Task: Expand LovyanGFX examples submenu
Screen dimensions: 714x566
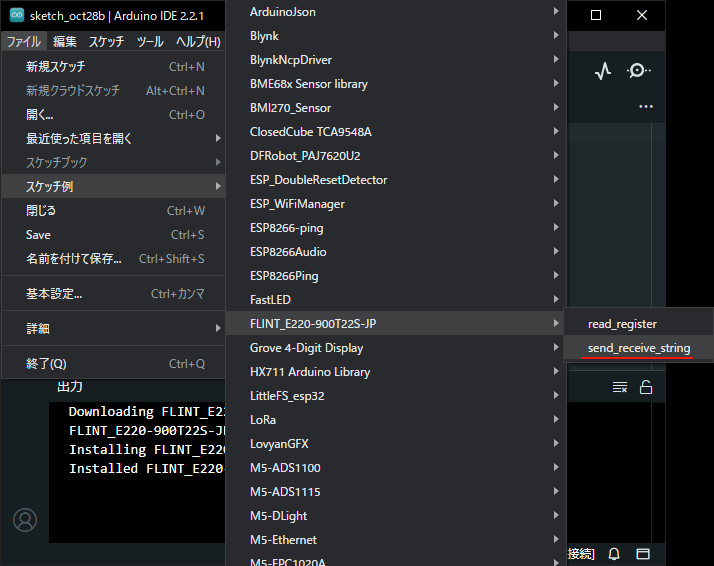Action: click(396, 444)
